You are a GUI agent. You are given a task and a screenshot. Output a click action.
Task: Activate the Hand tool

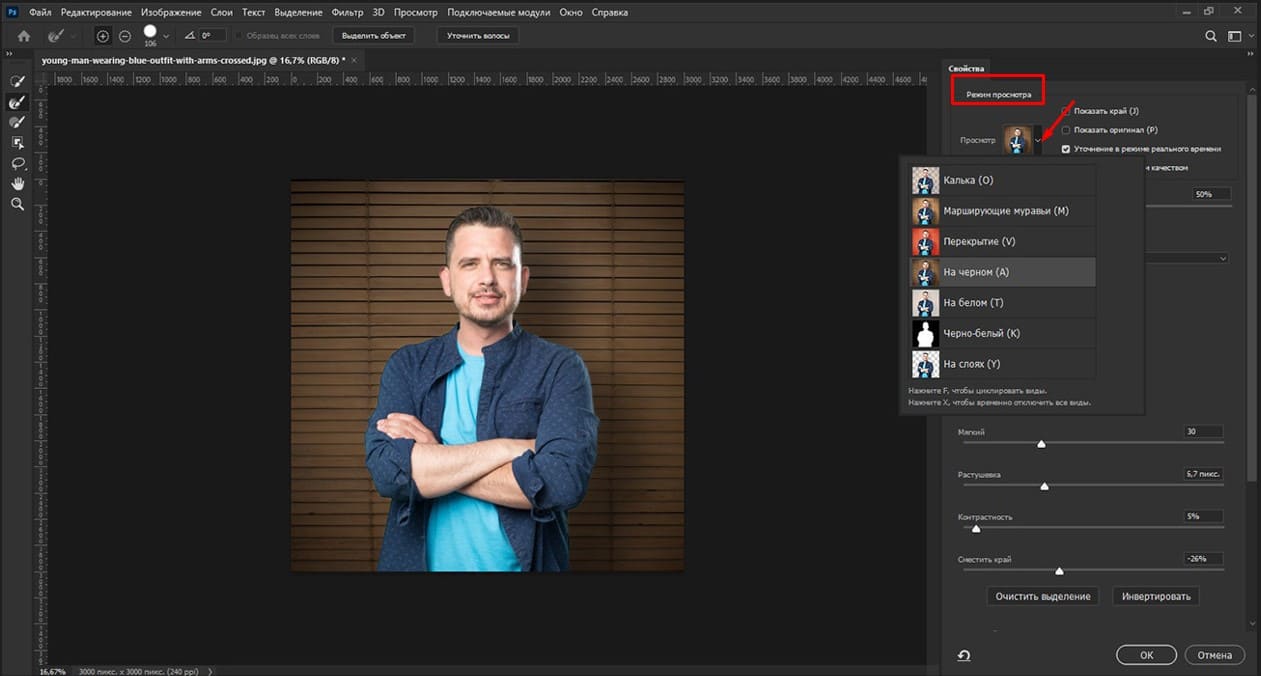click(x=17, y=184)
